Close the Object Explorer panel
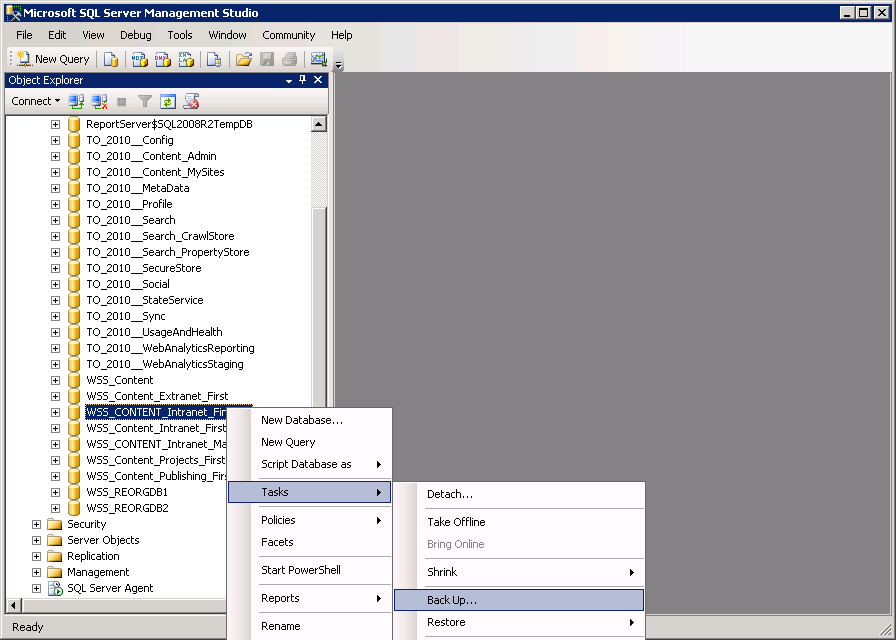This screenshot has width=896, height=640. click(318, 80)
